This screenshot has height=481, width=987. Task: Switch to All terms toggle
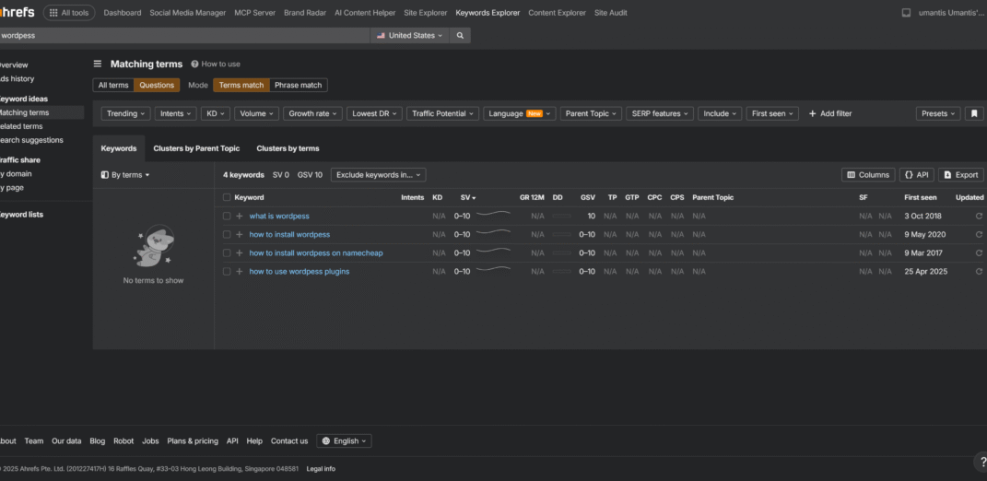coord(113,85)
